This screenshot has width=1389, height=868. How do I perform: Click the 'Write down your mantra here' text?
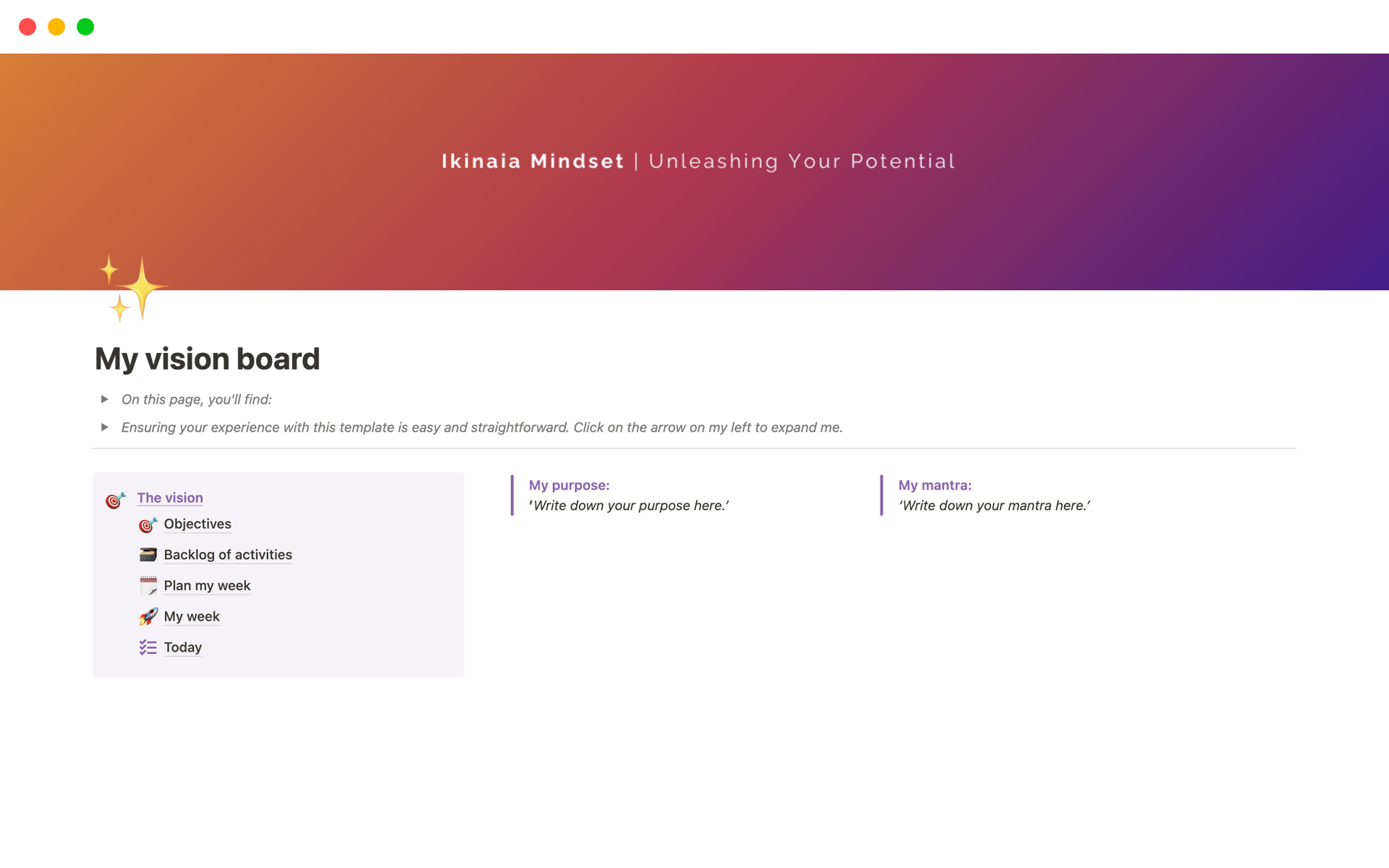[x=994, y=506]
